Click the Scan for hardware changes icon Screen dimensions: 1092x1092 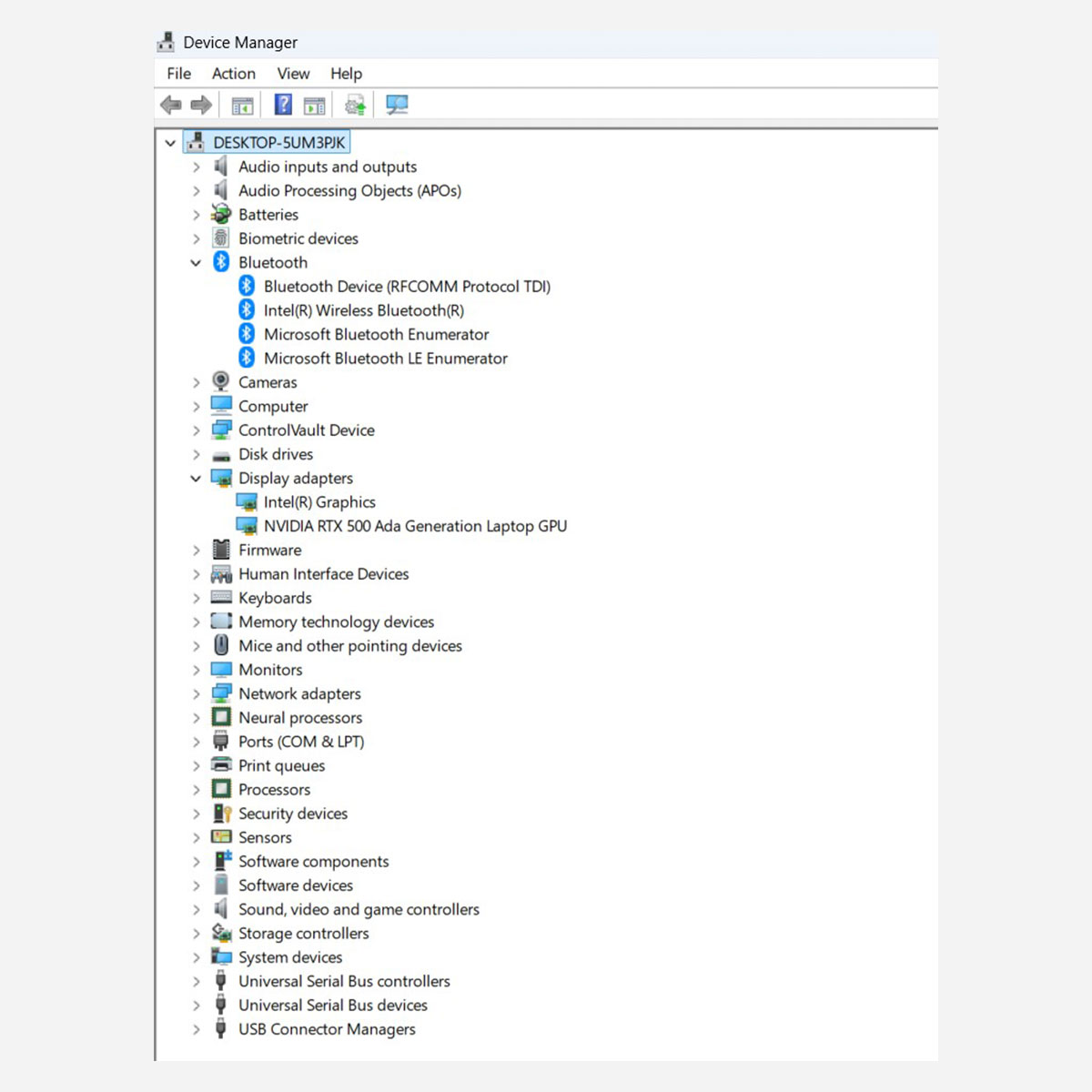click(x=397, y=106)
